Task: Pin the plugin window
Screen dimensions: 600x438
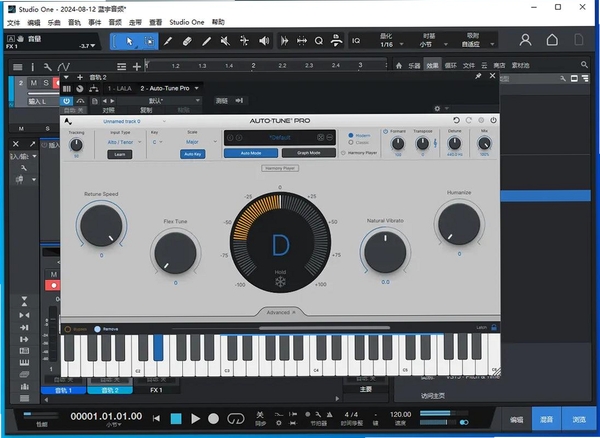Action: tap(478, 76)
